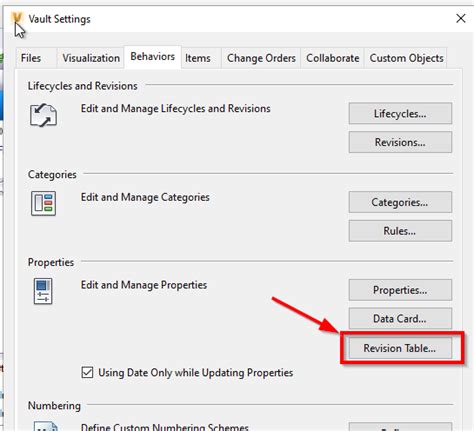Switch to the Collaborate tab
The image size is (474, 431).
(x=333, y=58)
